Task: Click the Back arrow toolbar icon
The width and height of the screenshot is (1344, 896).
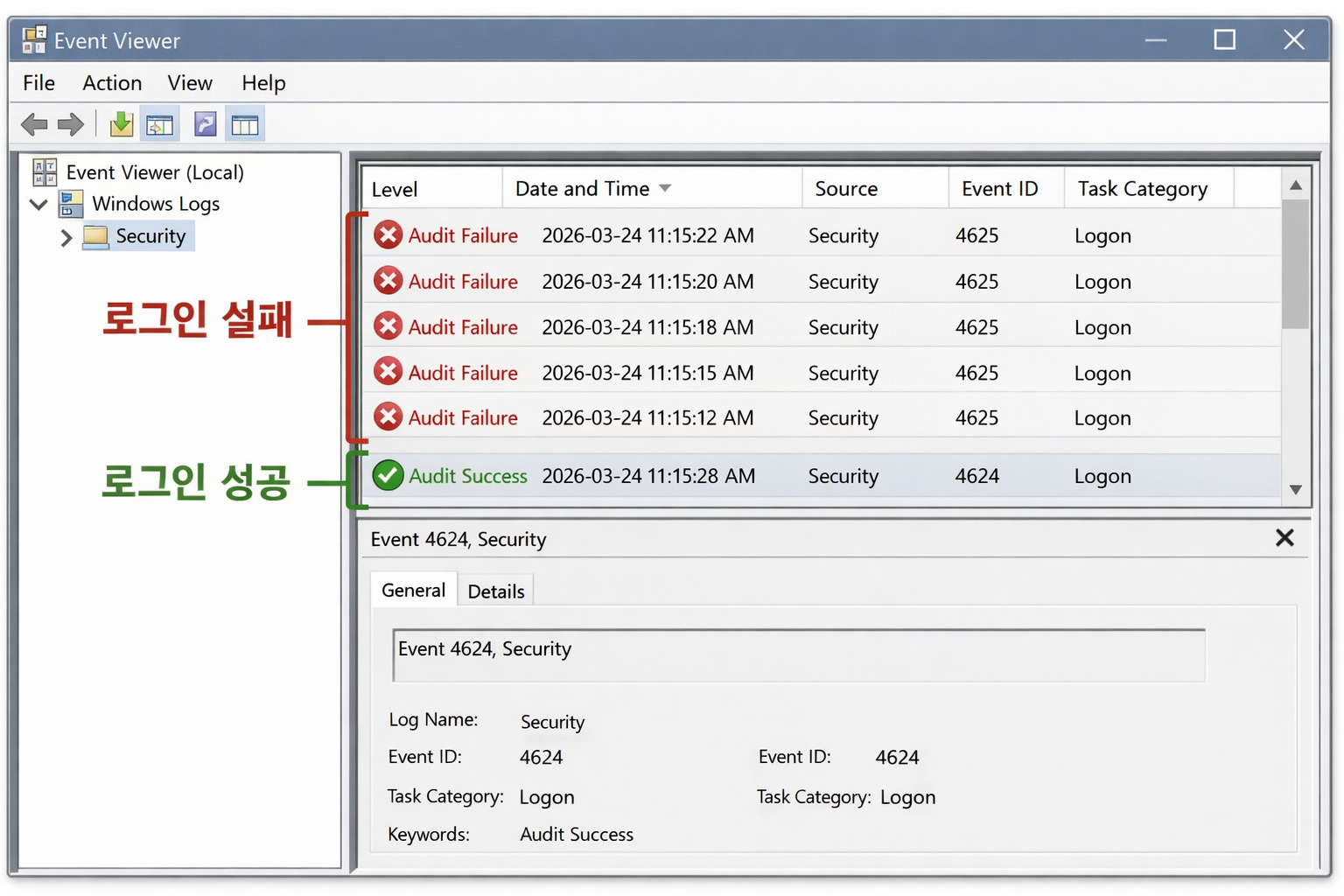Action: coord(34,124)
